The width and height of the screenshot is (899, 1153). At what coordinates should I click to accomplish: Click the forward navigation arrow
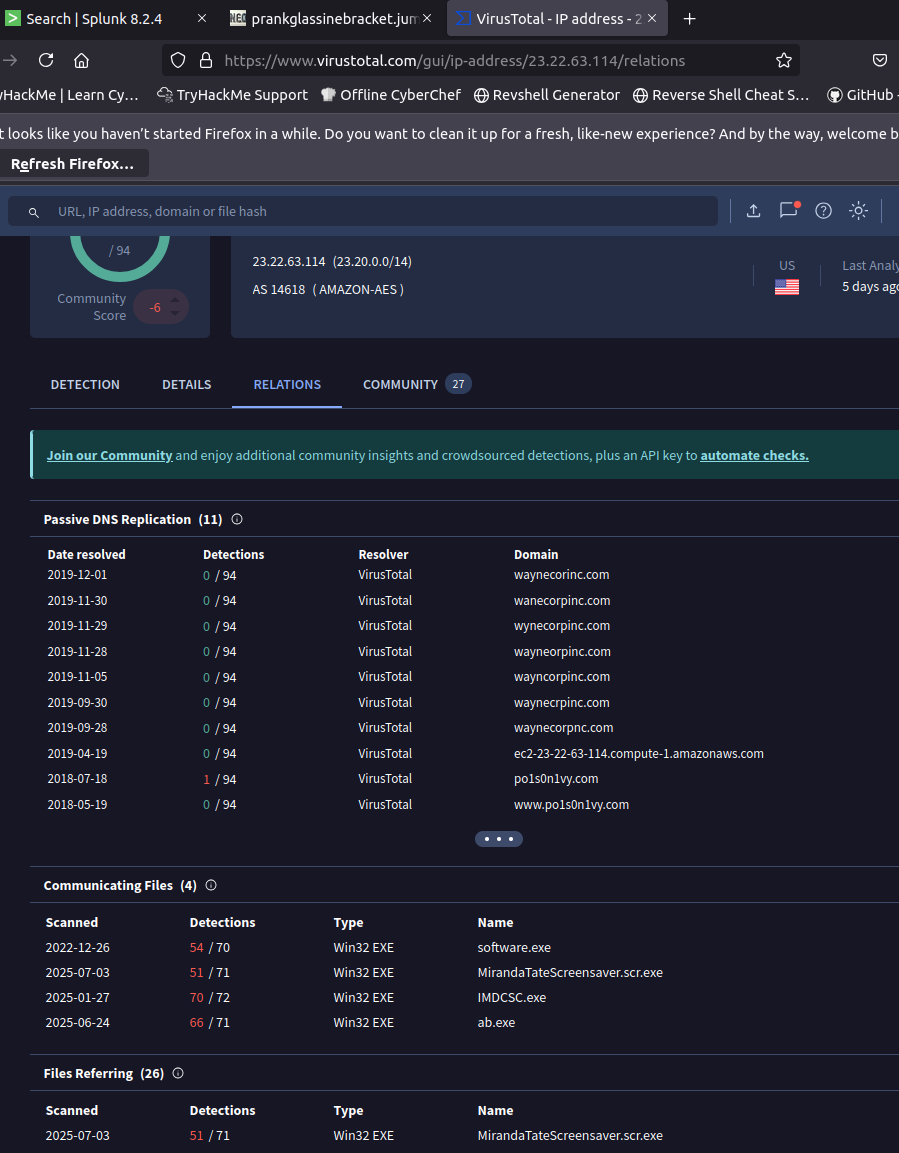pos(10,60)
